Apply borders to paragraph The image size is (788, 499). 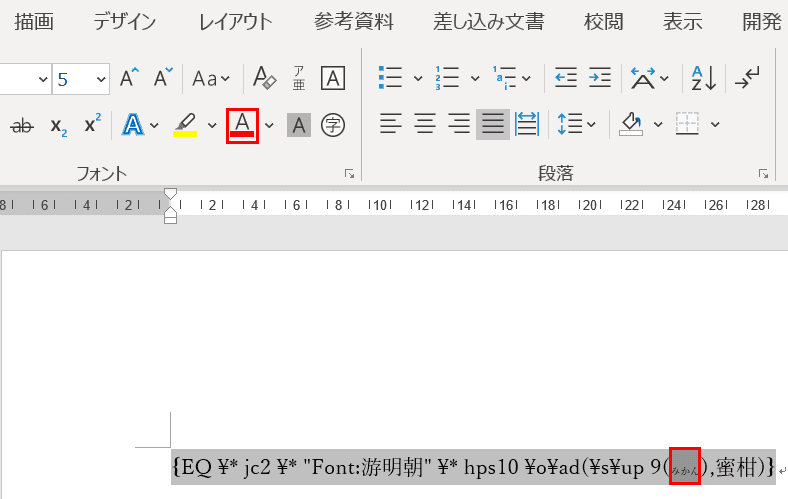click(688, 124)
